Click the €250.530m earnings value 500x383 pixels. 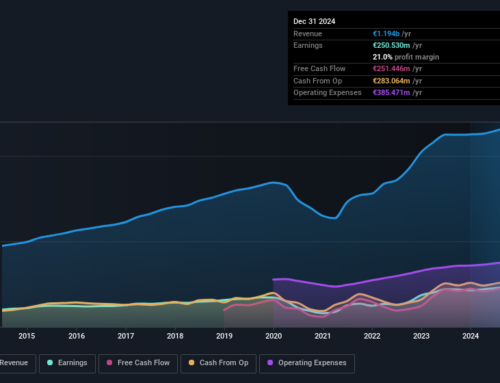point(391,45)
